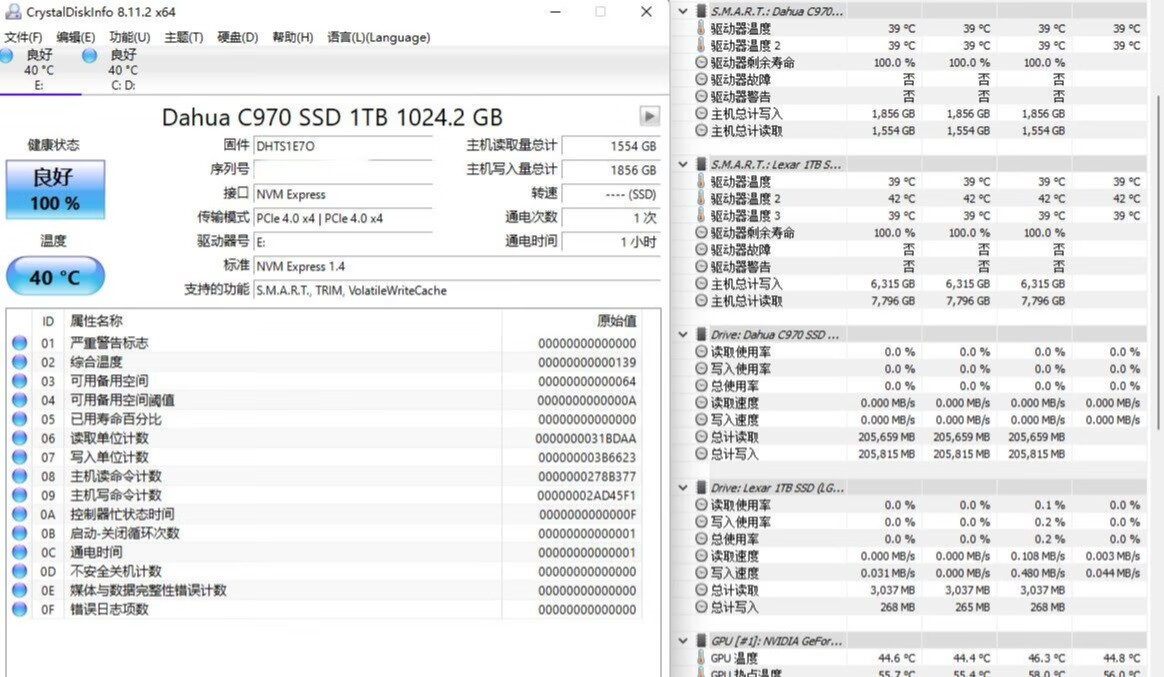Screen dimensions: 1164x677
Task: Click the thermometer icon beside GPU 温度
Action: 700,657
